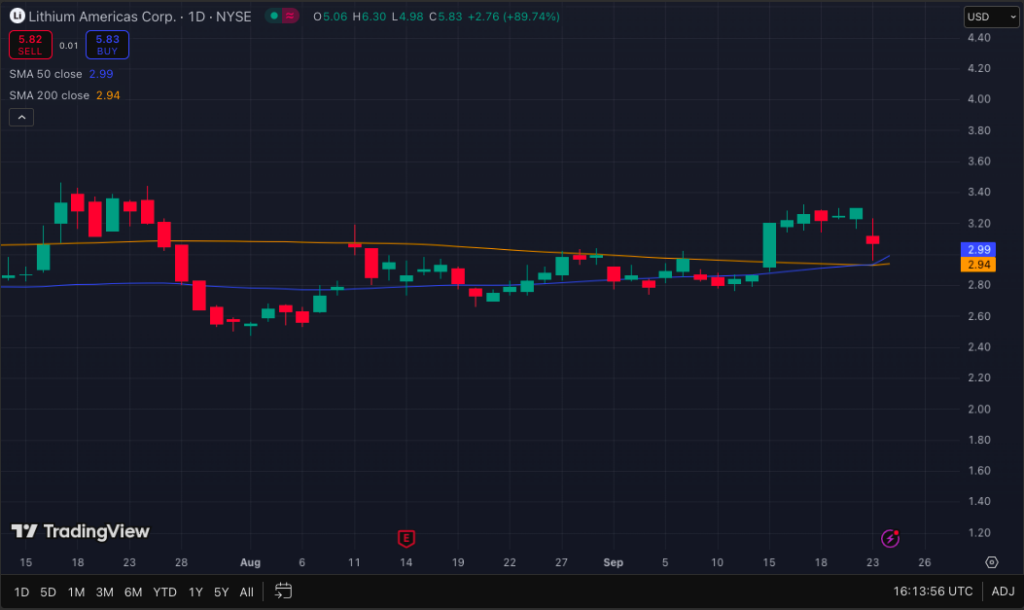Click the earnings 'E' marker on the timeline

point(406,538)
